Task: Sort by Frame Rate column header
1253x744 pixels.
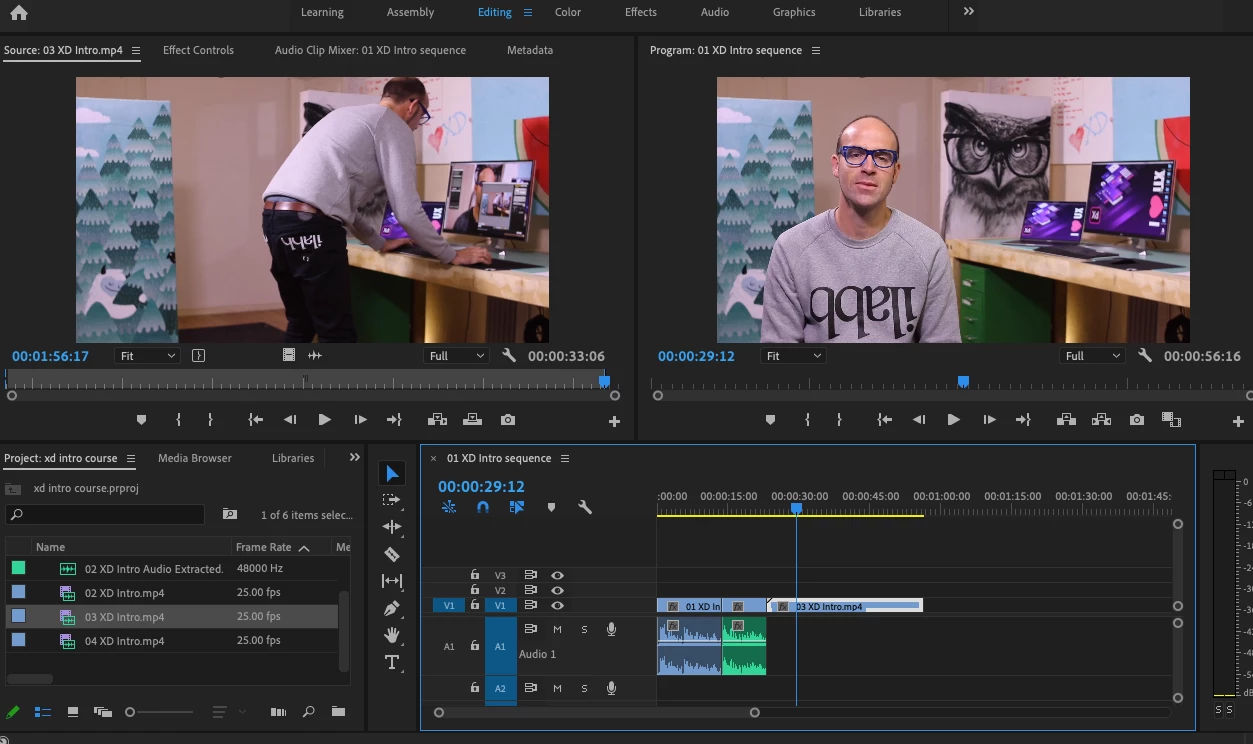Action: click(x=263, y=547)
